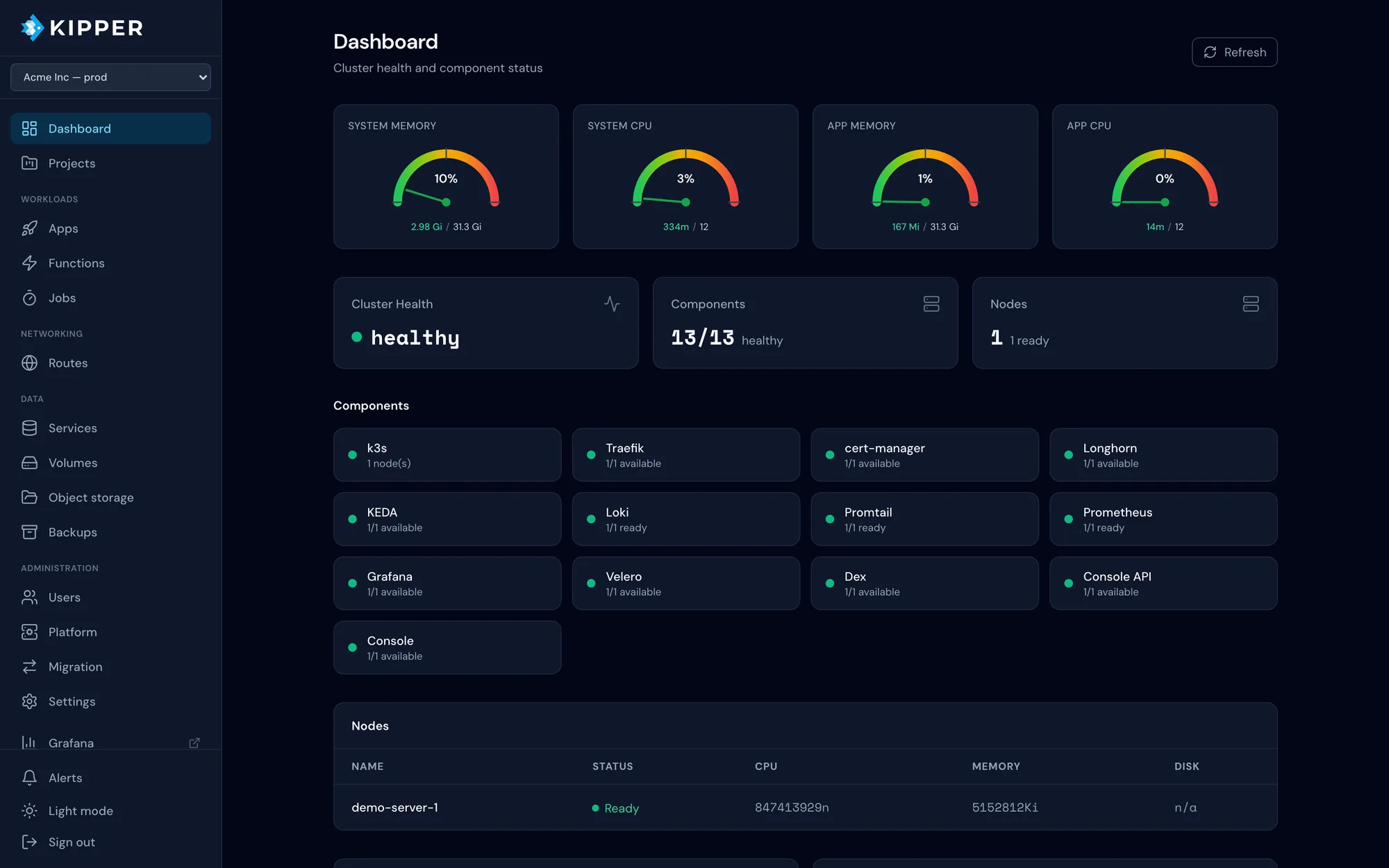This screenshot has width=1389, height=868.
Task: Click the KEDA component card
Action: pos(447,519)
